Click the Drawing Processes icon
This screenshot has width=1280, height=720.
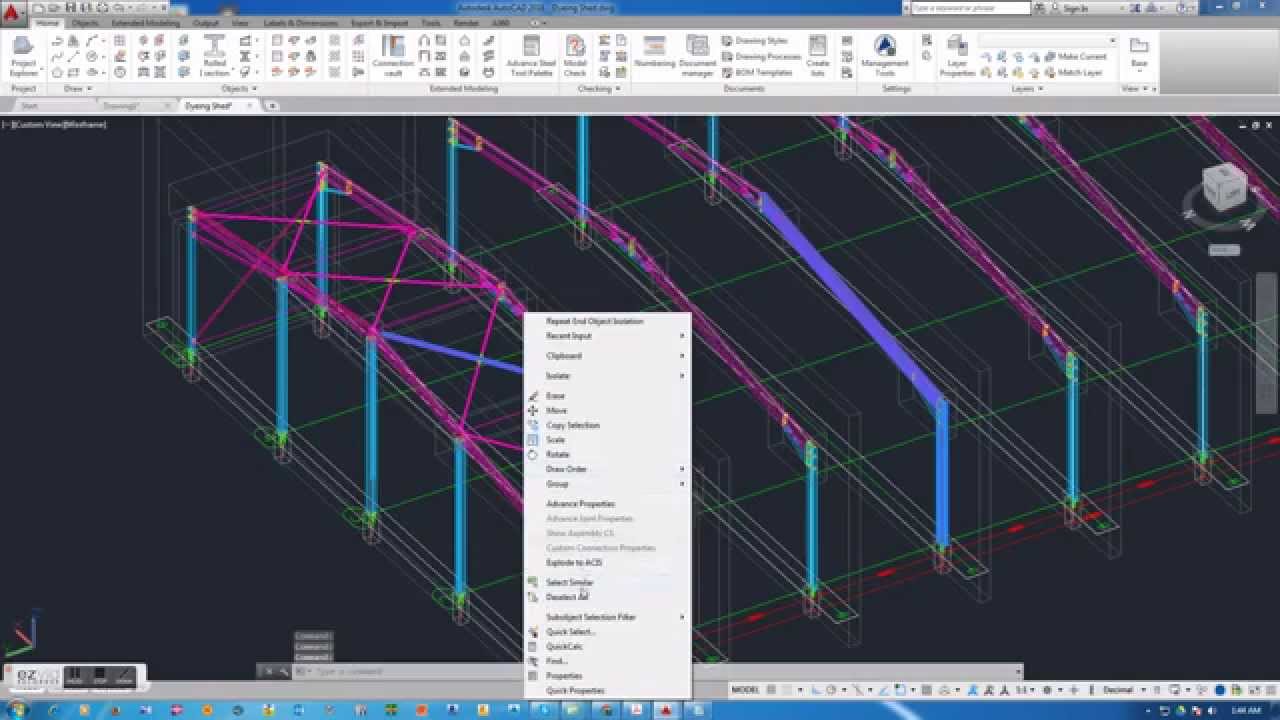pos(727,57)
